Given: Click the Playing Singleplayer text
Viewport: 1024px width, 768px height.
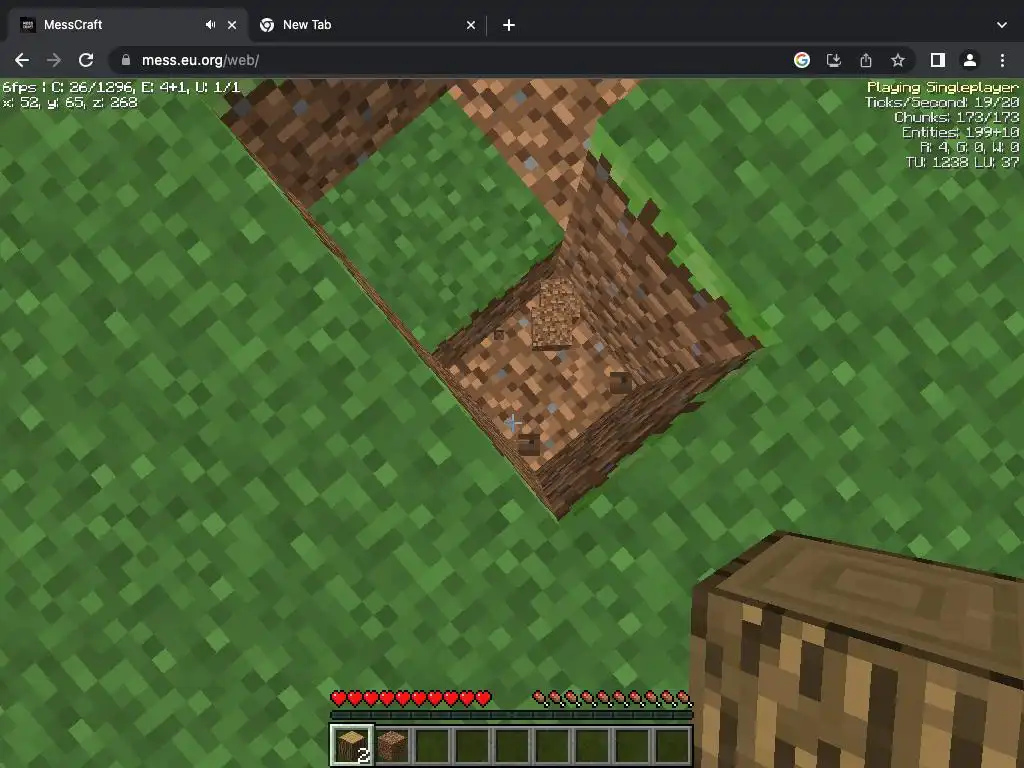Looking at the screenshot, I should point(942,87).
